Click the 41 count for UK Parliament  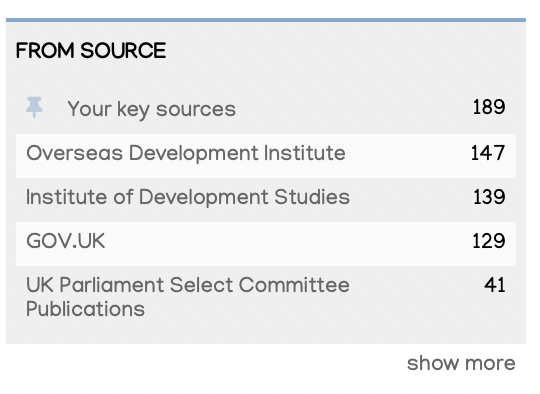point(495,285)
